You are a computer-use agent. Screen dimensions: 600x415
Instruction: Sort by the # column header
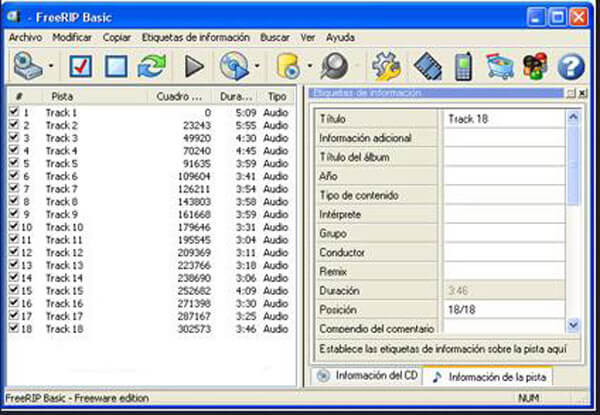click(24, 96)
